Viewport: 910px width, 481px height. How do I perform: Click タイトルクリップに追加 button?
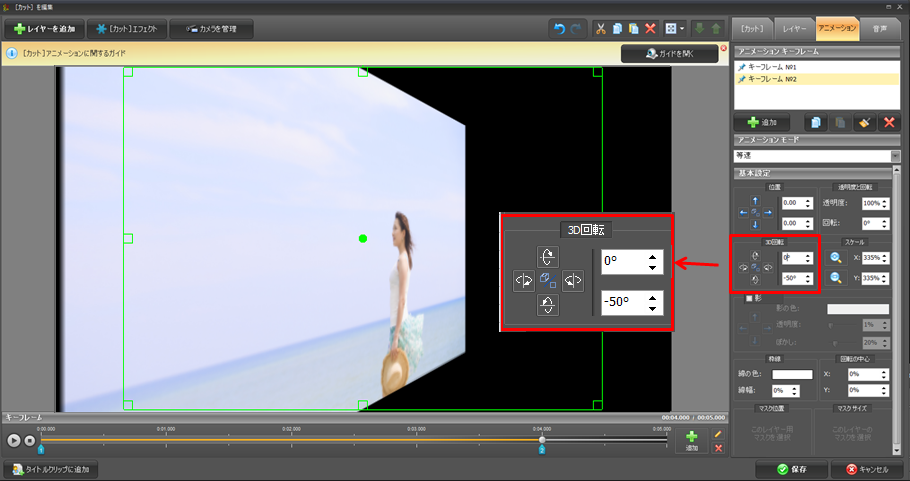(50, 469)
